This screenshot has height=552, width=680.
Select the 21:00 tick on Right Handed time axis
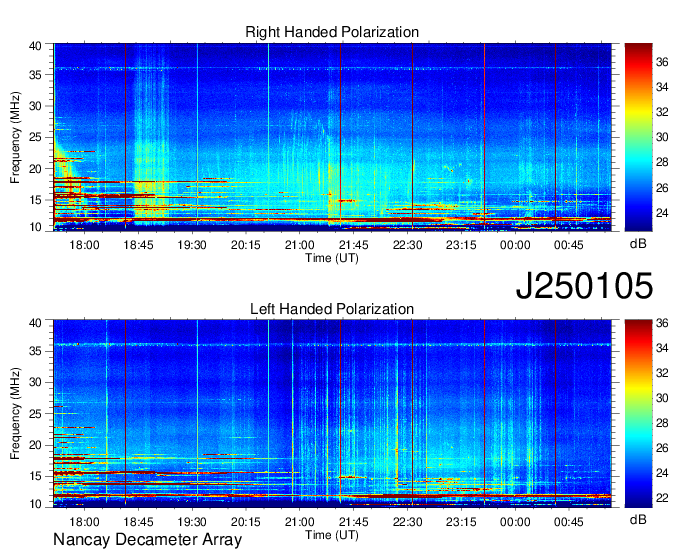tap(300, 245)
